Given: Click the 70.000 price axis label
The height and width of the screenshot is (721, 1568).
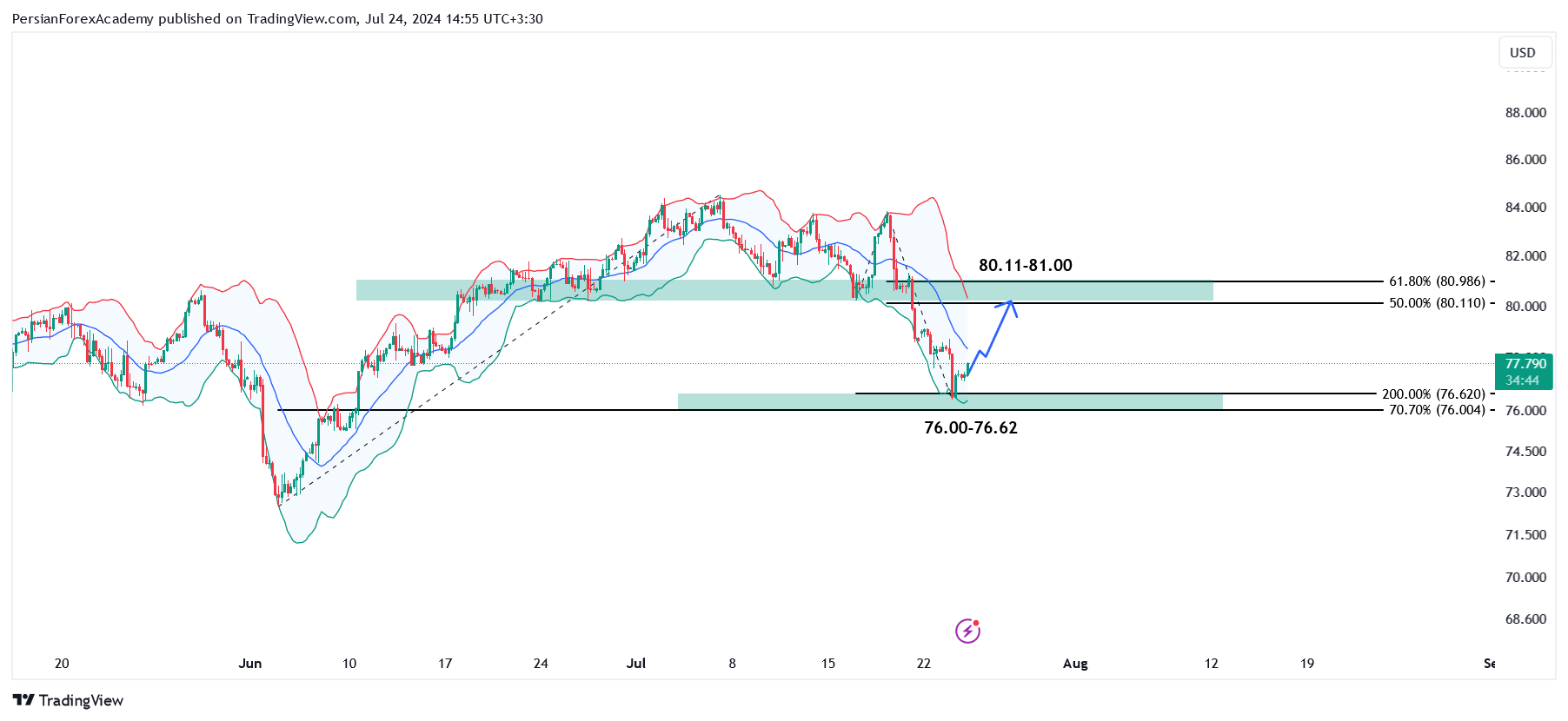Looking at the screenshot, I should click(1525, 577).
